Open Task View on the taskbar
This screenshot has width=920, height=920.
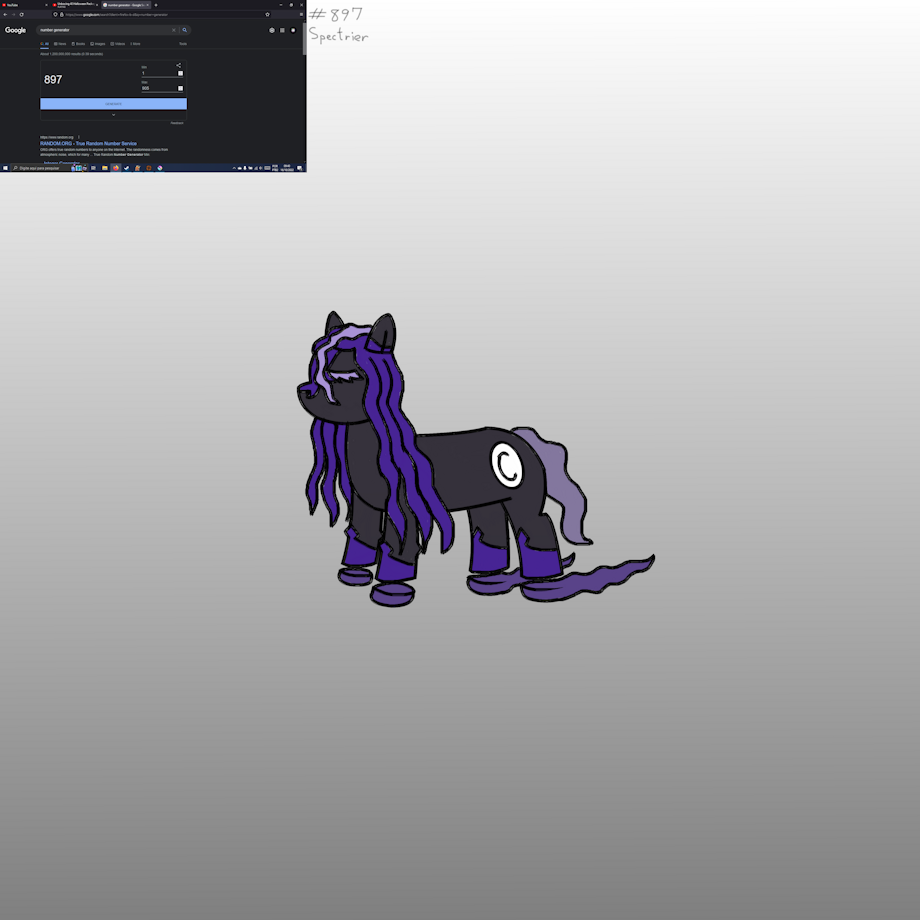click(93, 168)
